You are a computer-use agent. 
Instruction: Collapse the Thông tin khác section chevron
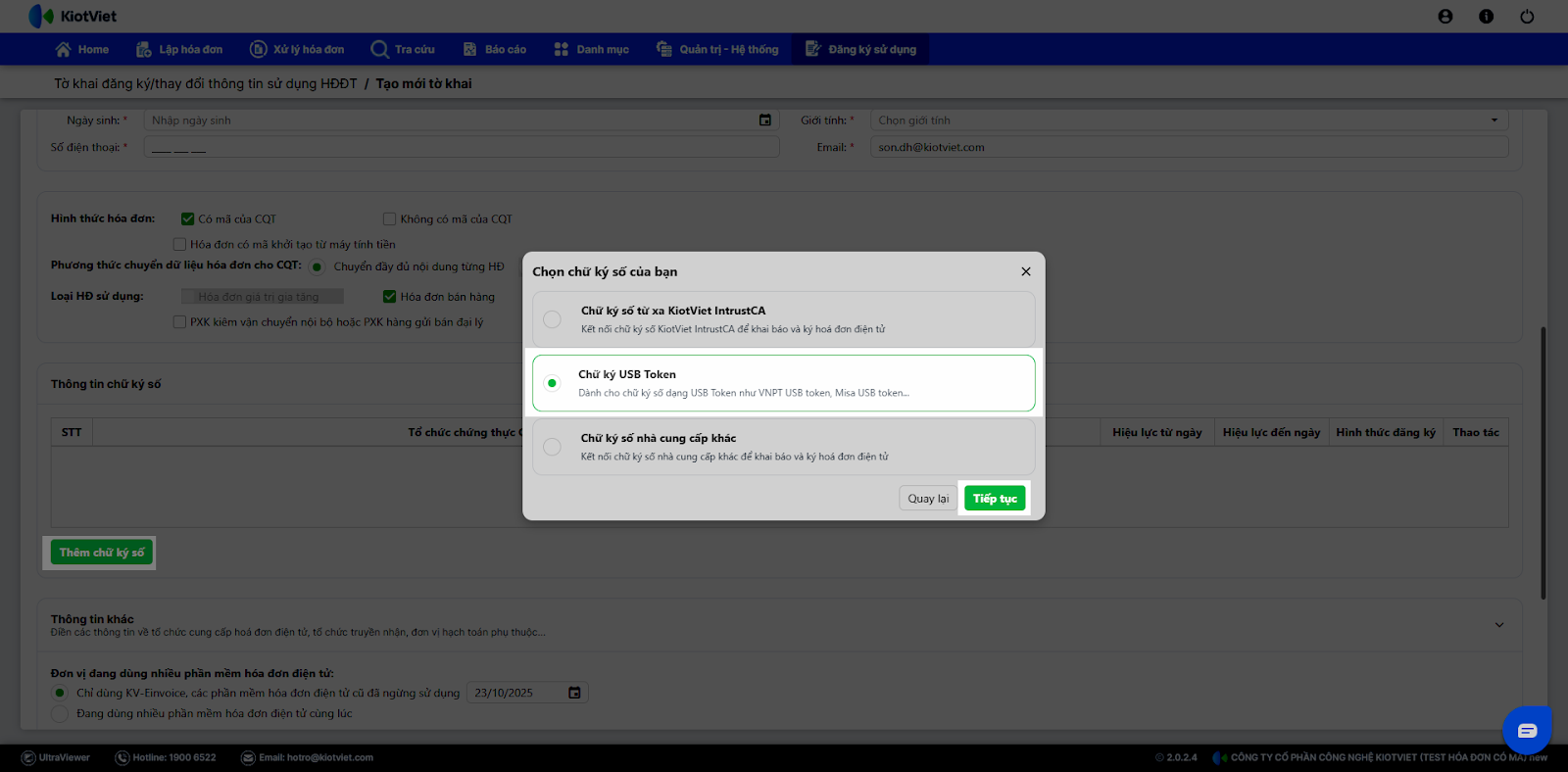click(1499, 625)
